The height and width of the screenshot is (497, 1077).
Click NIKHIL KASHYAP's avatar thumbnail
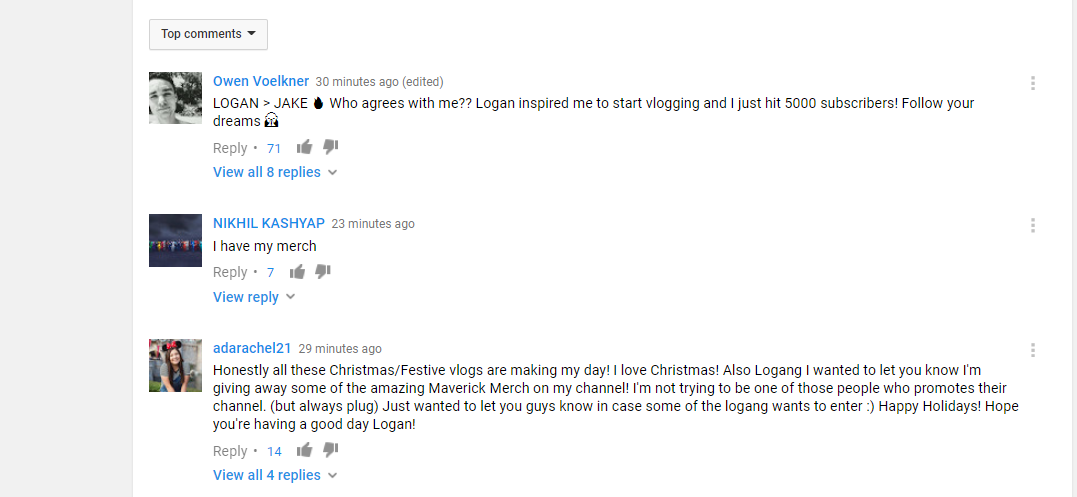[x=175, y=240]
